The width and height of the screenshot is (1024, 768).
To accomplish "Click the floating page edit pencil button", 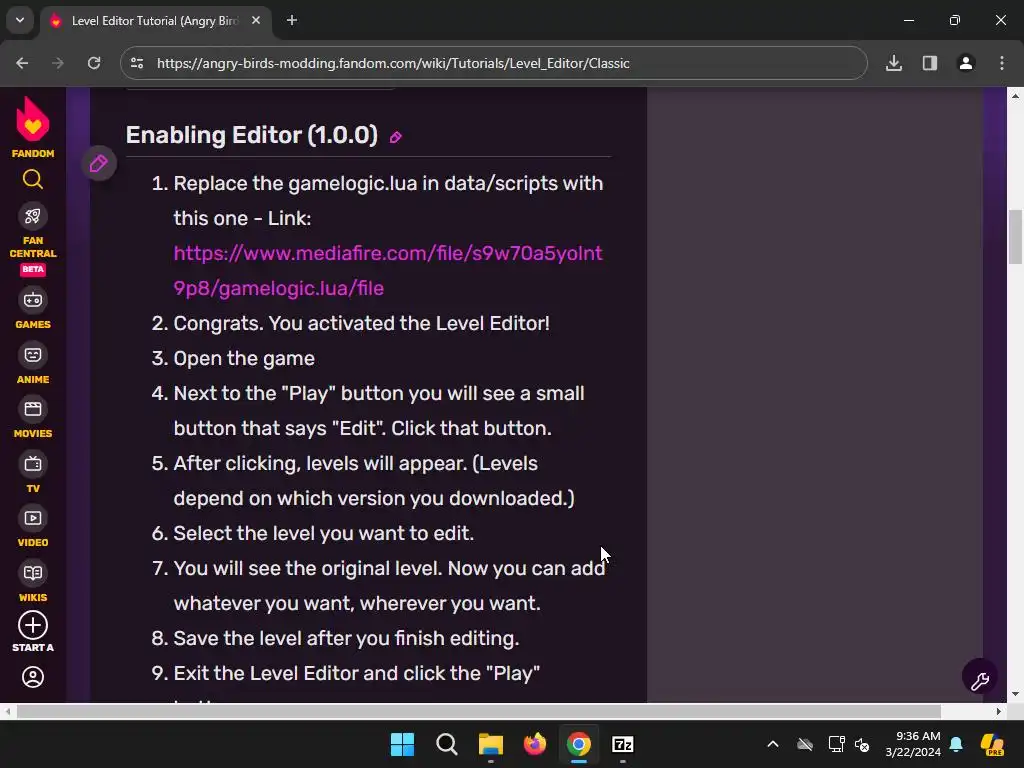I will click(x=99, y=163).
